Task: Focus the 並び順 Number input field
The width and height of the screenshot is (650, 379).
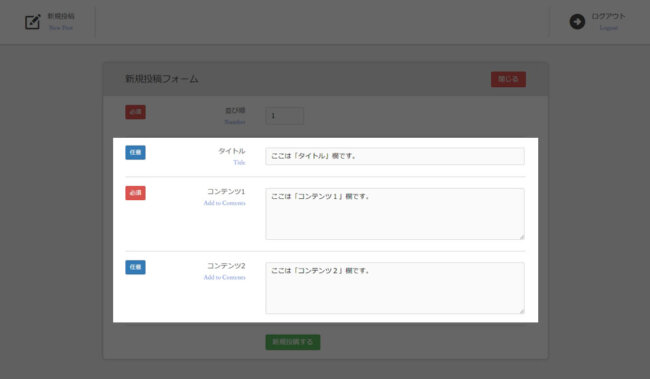Action: click(284, 116)
